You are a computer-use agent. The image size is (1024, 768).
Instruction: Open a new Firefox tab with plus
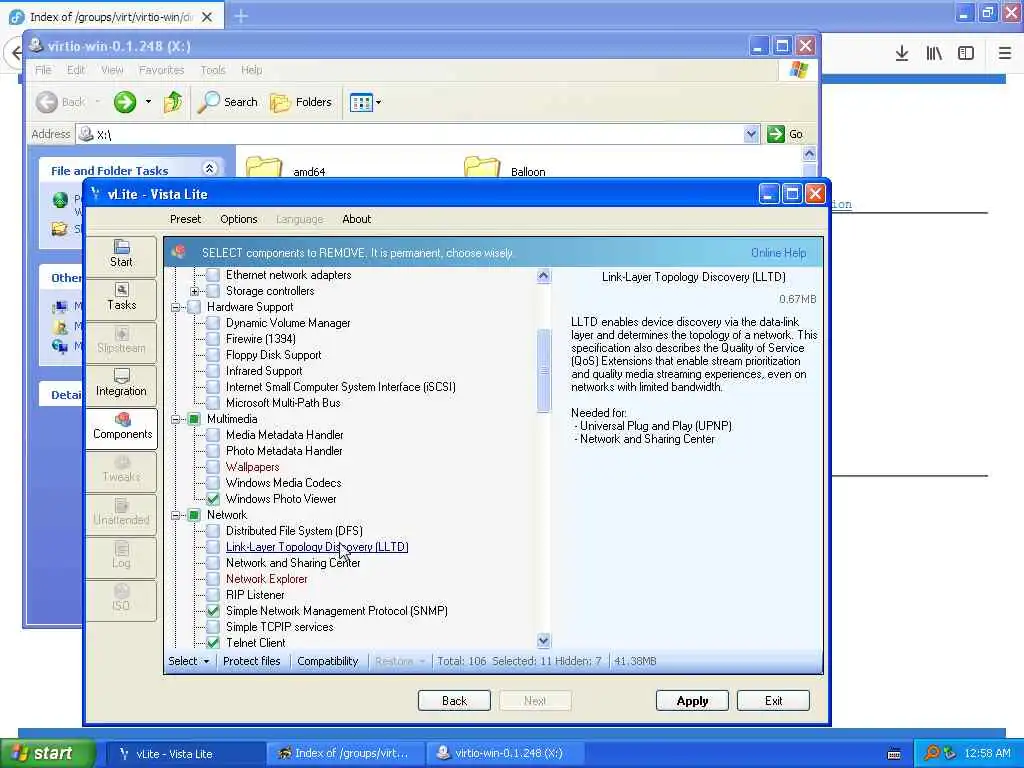tap(241, 16)
